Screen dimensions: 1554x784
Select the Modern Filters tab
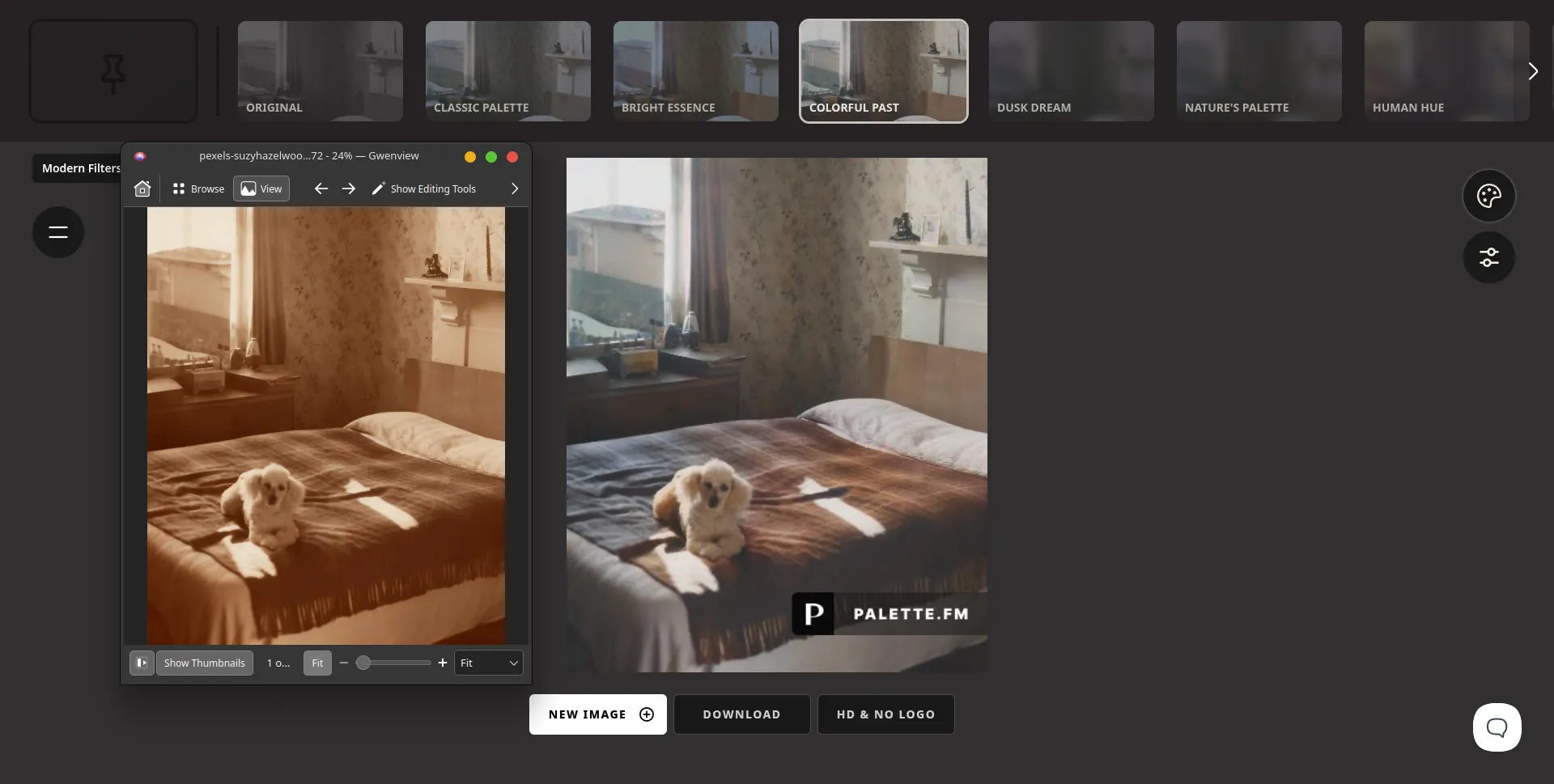[x=79, y=168]
